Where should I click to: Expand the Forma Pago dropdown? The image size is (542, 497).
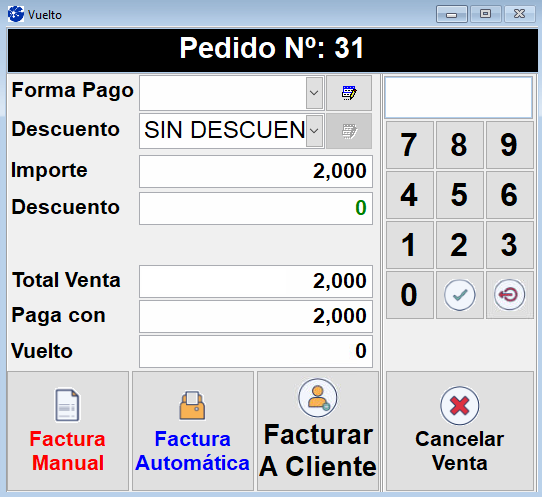pyautogui.click(x=314, y=93)
